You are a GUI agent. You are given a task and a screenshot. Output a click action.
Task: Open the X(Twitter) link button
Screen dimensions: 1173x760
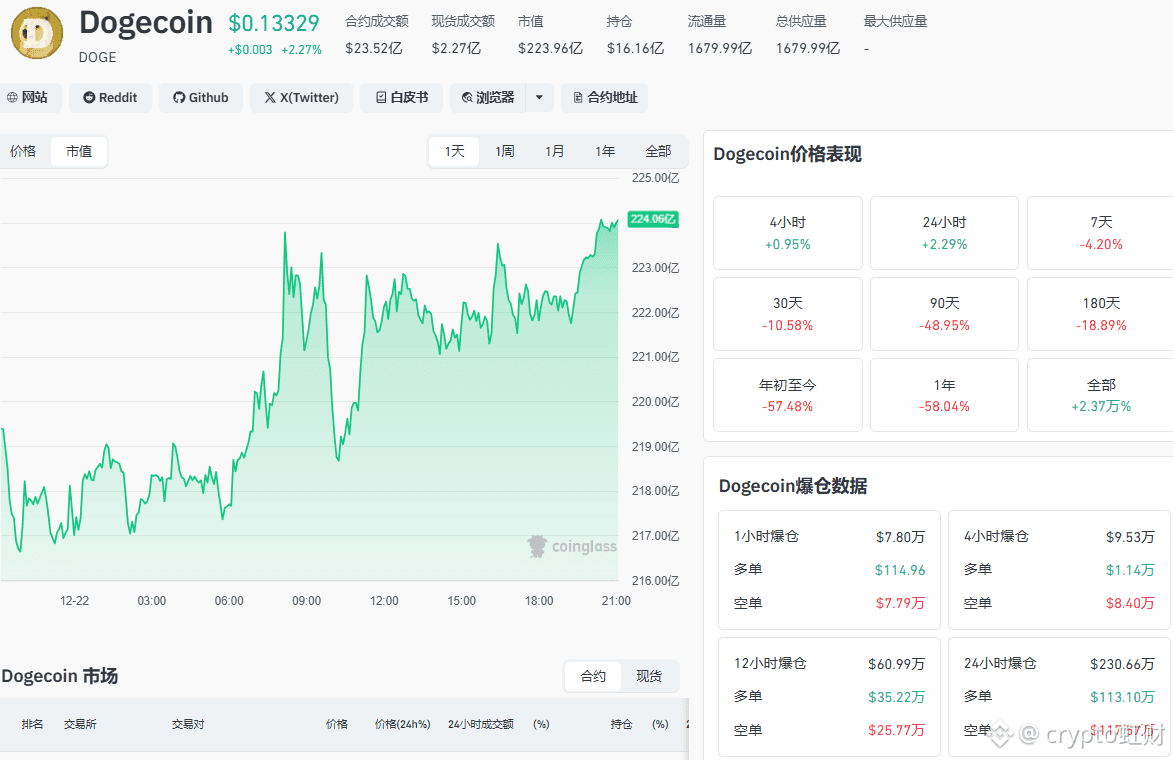[x=301, y=97]
